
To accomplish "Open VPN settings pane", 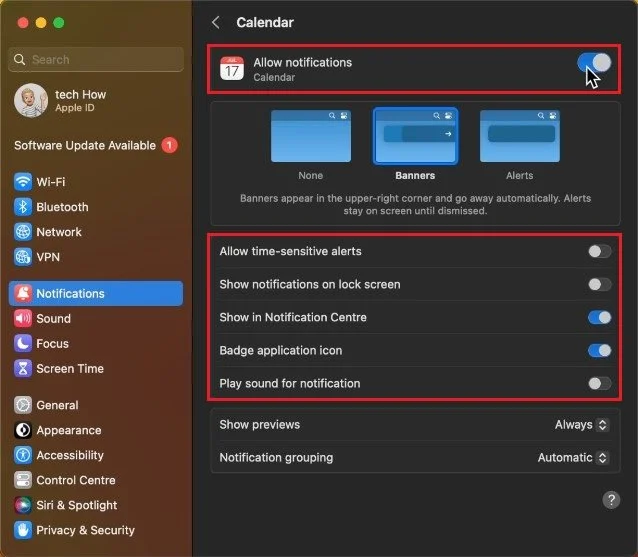I will pyautogui.click(x=96, y=257).
